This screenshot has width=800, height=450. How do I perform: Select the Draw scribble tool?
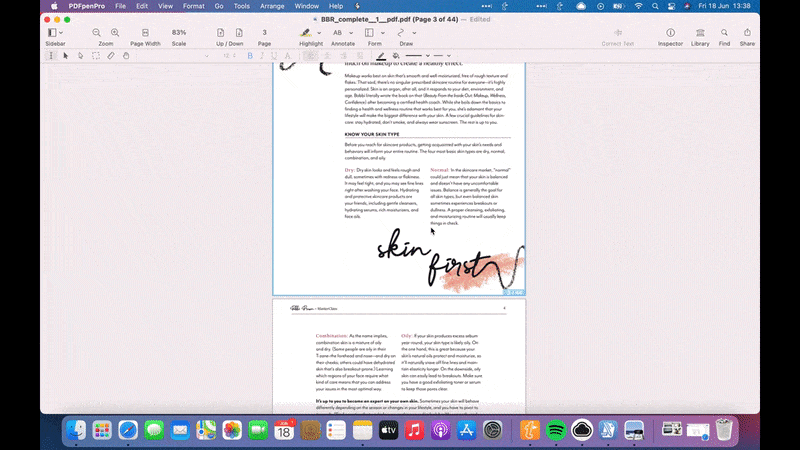click(x=401, y=33)
